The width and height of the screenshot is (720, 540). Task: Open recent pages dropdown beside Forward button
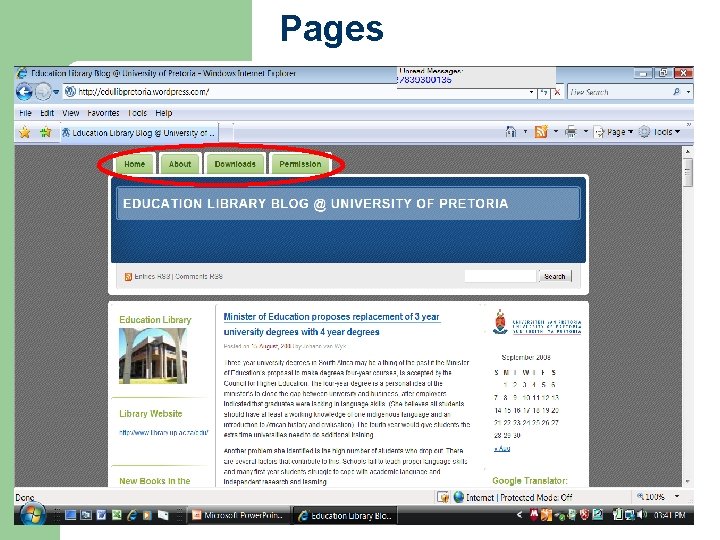pyautogui.click(x=56, y=92)
